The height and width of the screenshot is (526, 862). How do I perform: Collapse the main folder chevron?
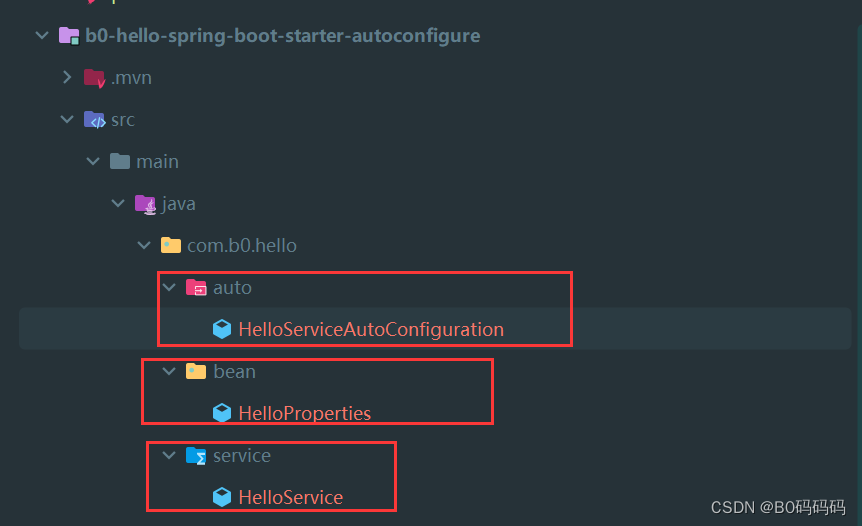point(93,162)
